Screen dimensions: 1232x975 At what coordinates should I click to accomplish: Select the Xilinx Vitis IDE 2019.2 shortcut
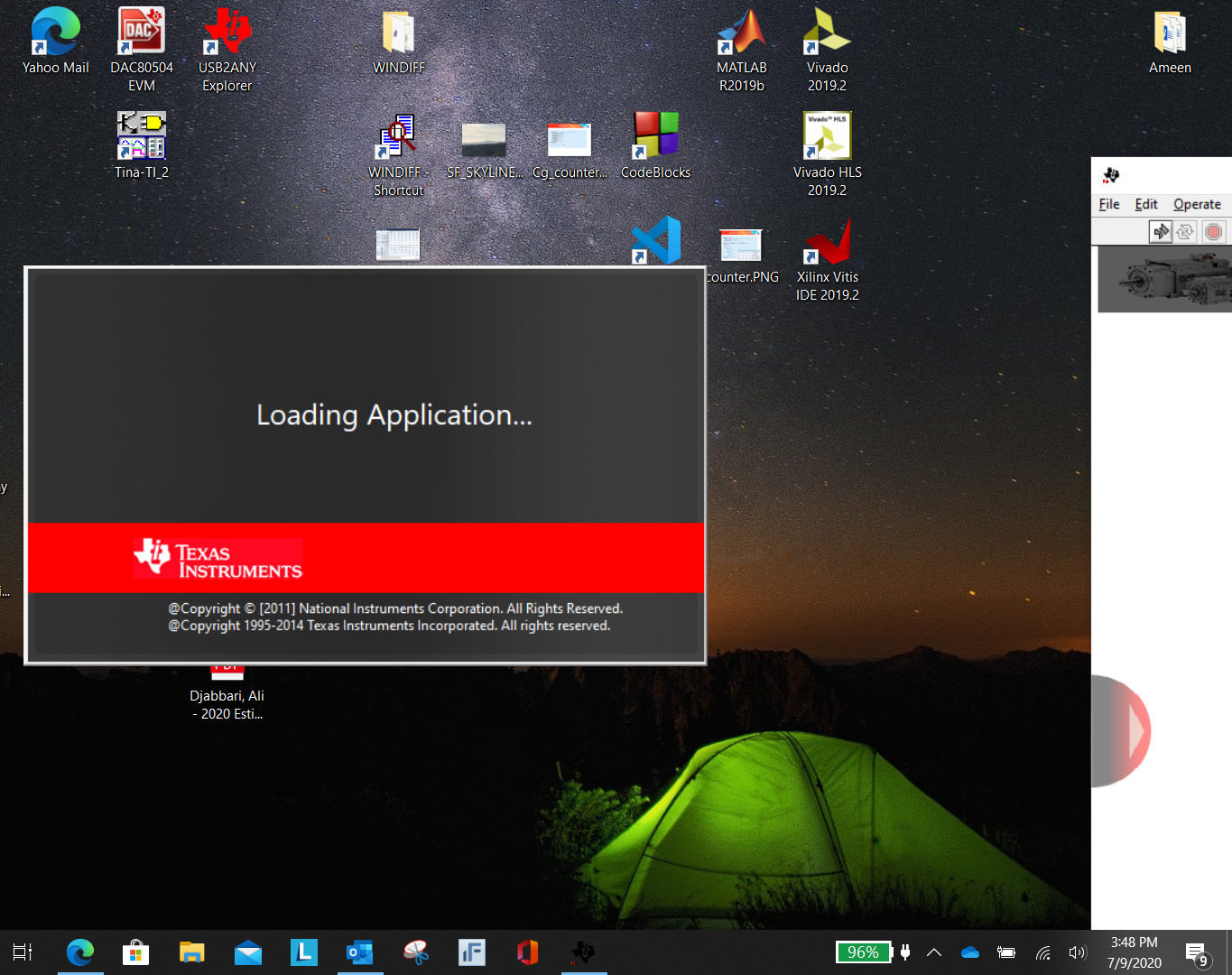(827, 259)
